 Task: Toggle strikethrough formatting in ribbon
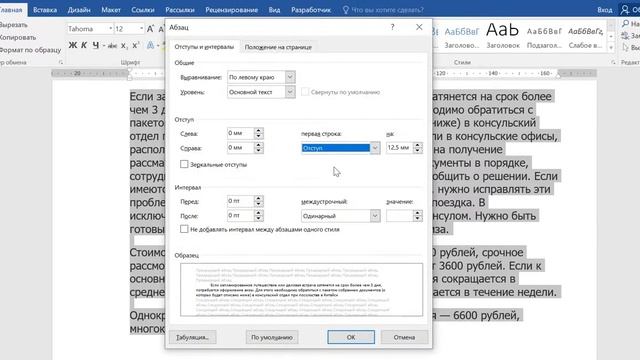click(x=112, y=46)
